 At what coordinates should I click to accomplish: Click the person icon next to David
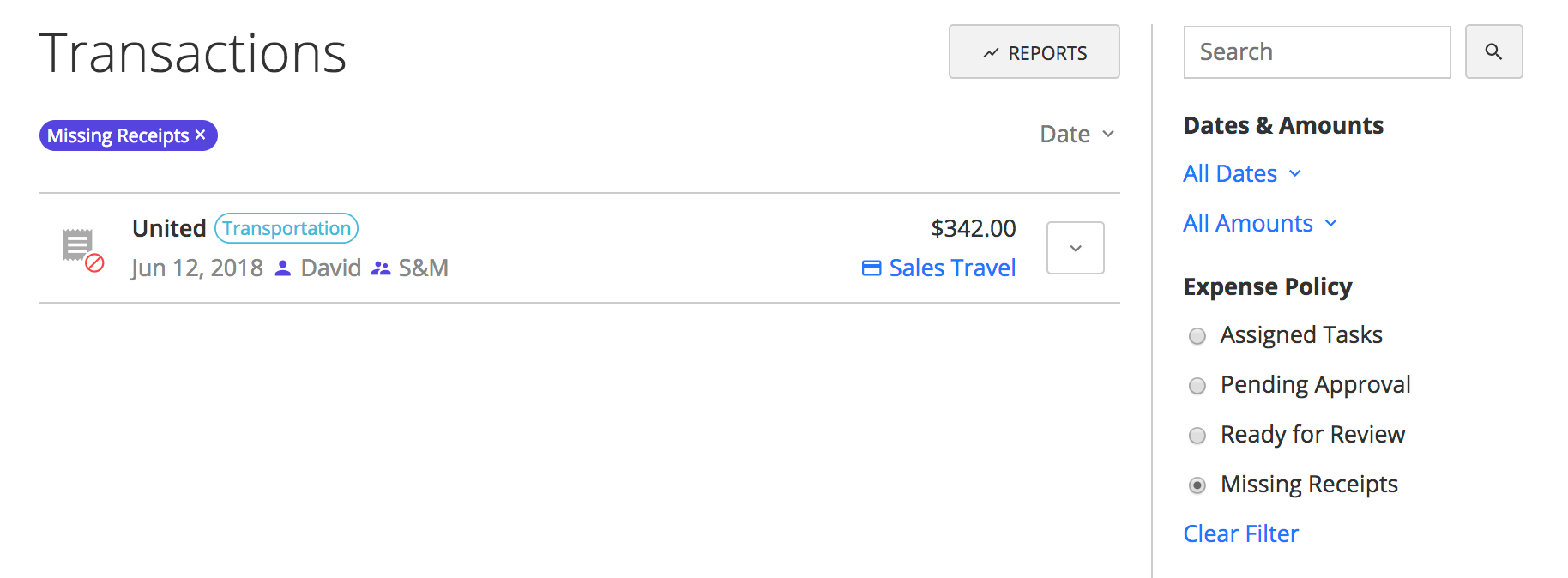click(282, 268)
